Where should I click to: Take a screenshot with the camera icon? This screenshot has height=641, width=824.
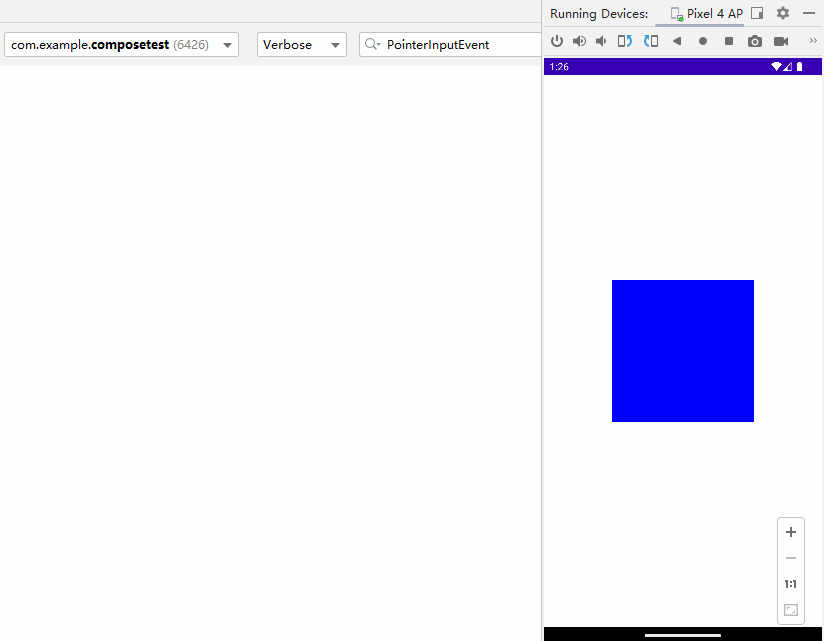coord(755,41)
